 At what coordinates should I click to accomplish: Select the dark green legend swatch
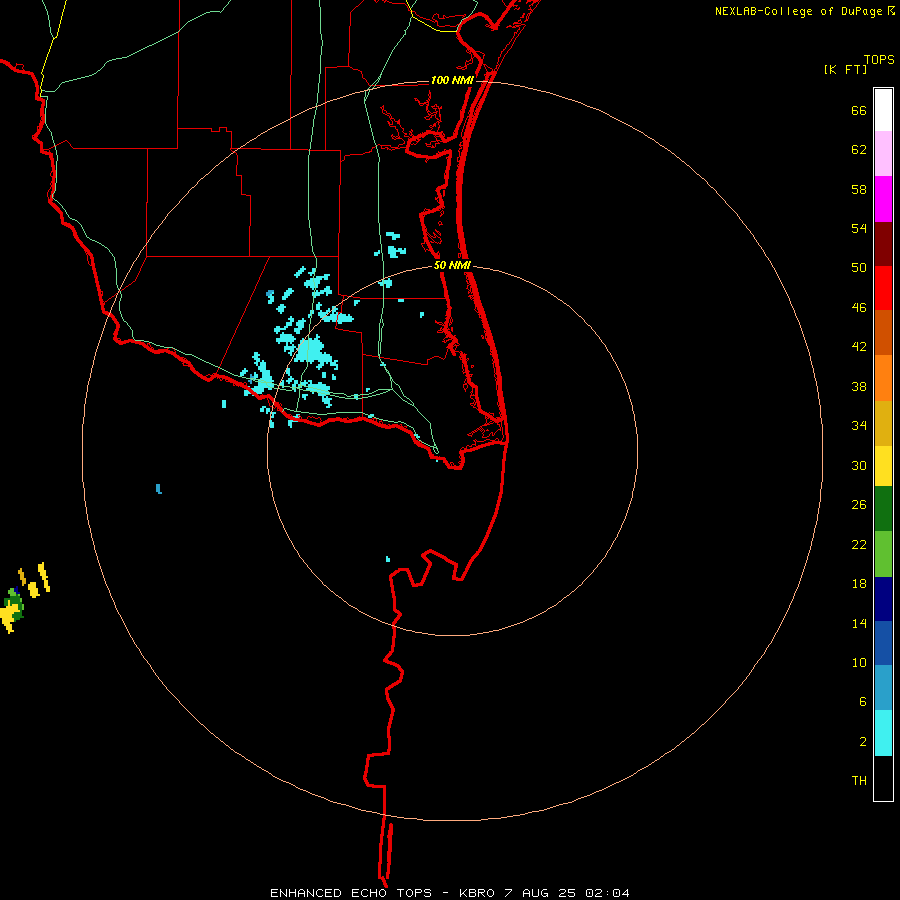pos(883,509)
